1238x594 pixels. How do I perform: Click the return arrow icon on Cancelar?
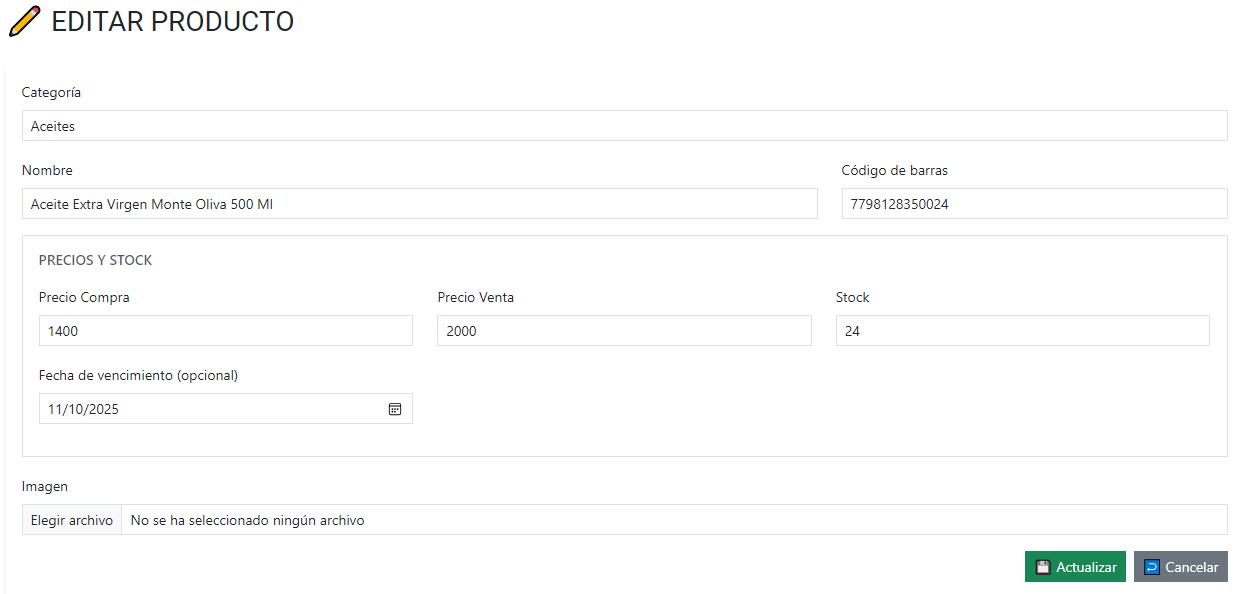pos(1152,567)
